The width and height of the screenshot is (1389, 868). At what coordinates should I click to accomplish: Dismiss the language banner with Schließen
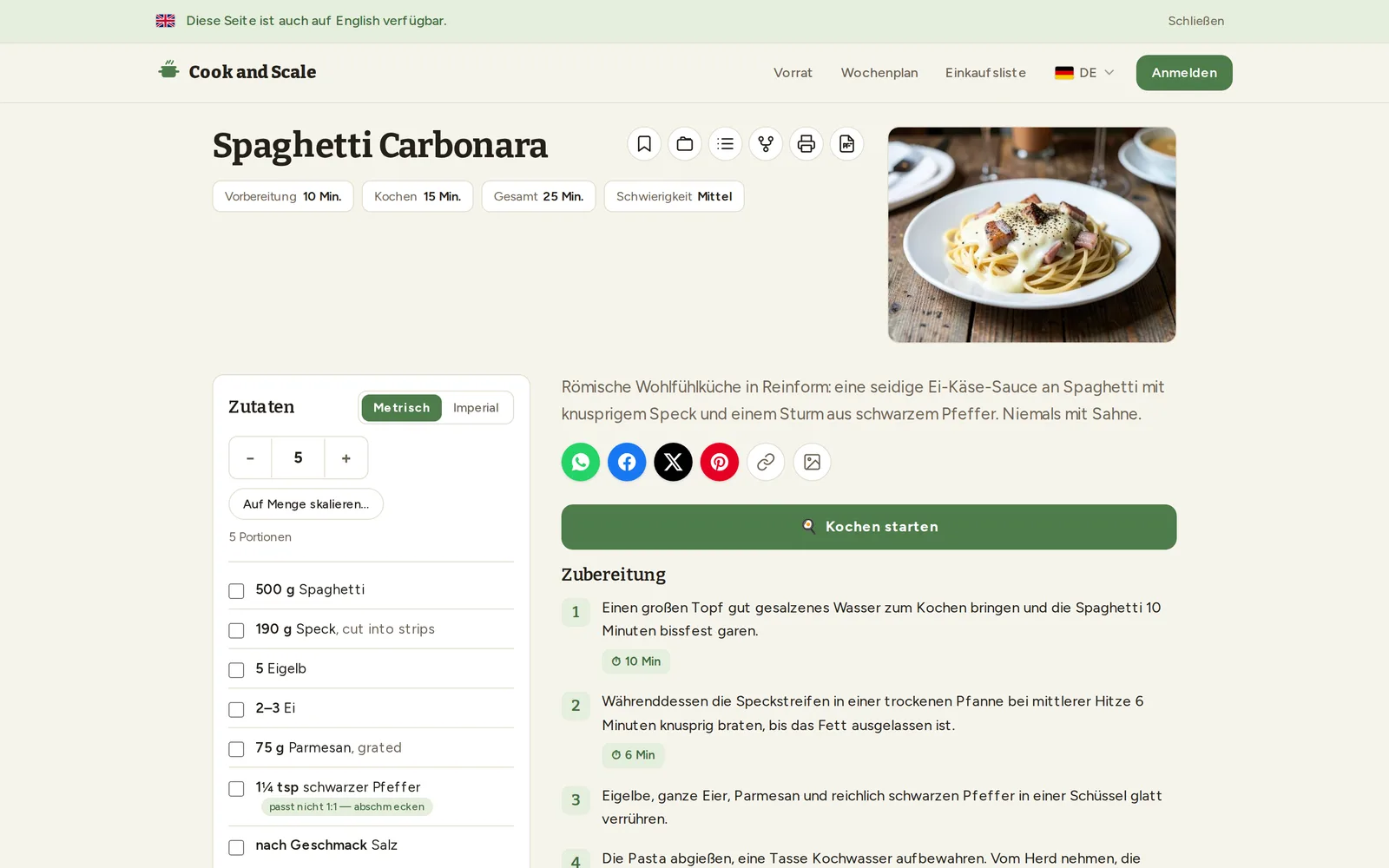coord(1195,21)
